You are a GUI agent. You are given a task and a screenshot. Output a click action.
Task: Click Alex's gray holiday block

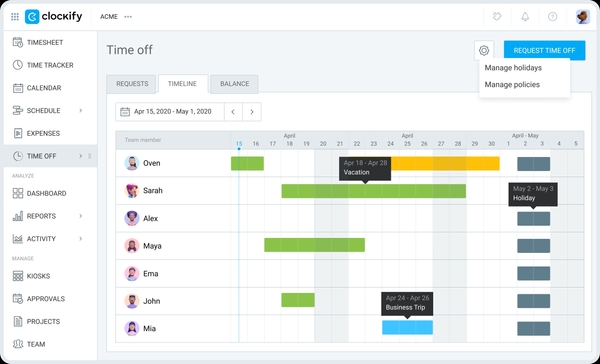[533, 219]
